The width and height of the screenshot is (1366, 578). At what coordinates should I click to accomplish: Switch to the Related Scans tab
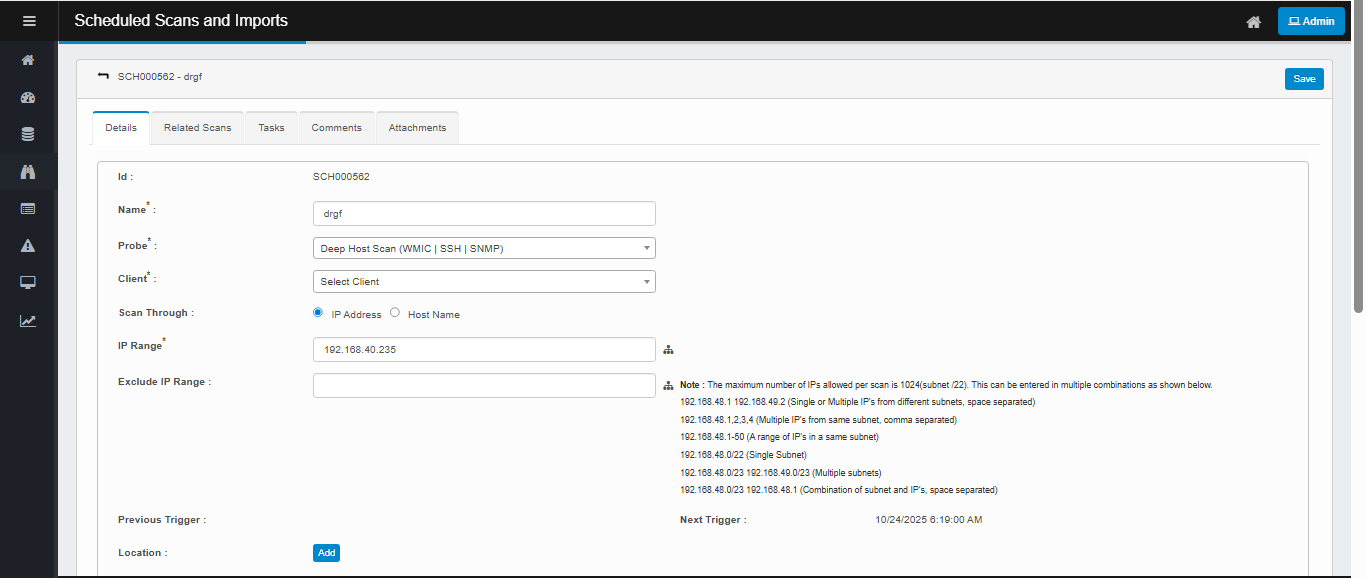[197, 128]
